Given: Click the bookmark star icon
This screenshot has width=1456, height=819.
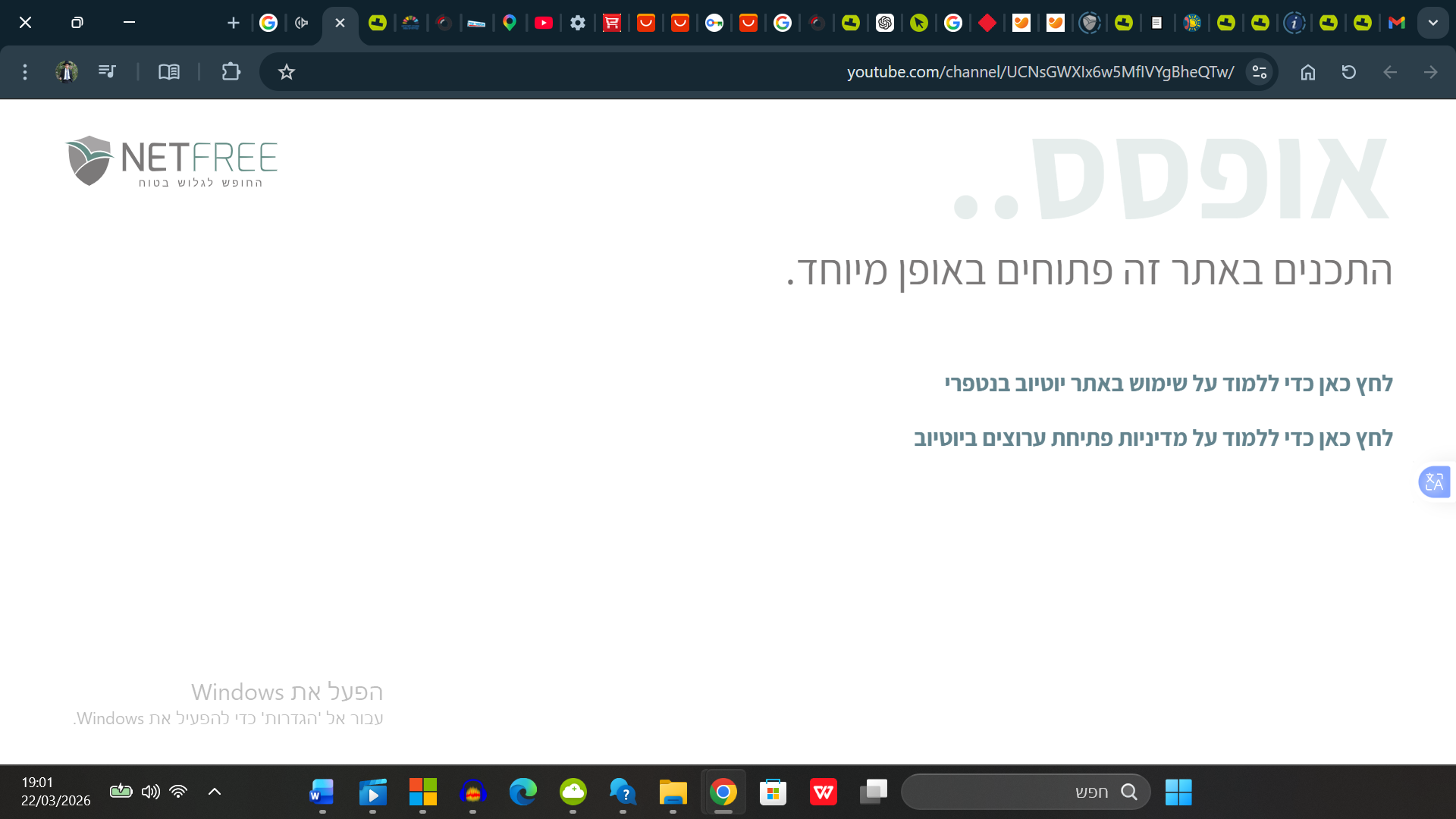Looking at the screenshot, I should (x=286, y=72).
